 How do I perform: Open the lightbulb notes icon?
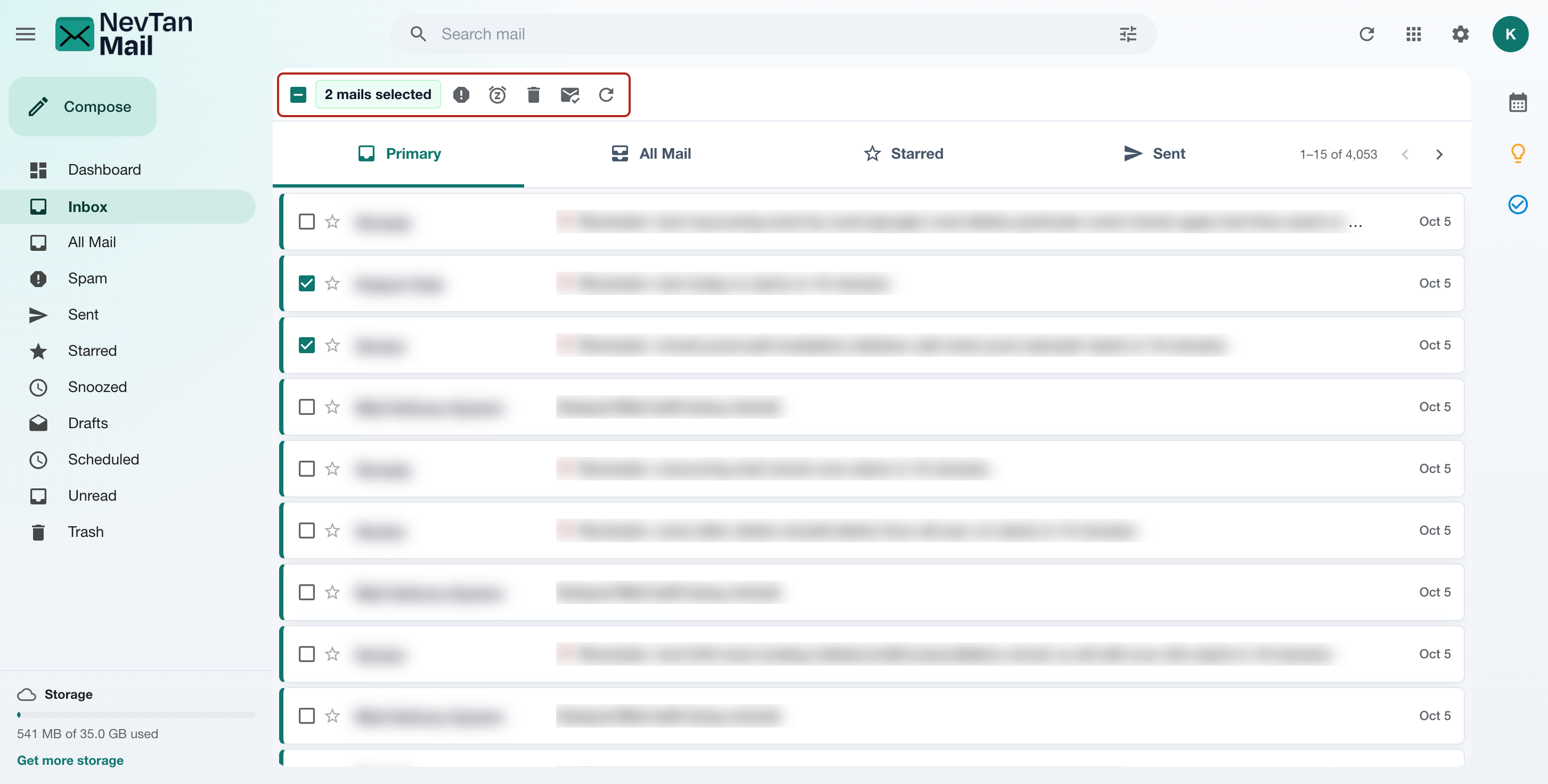[x=1517, y=154]
